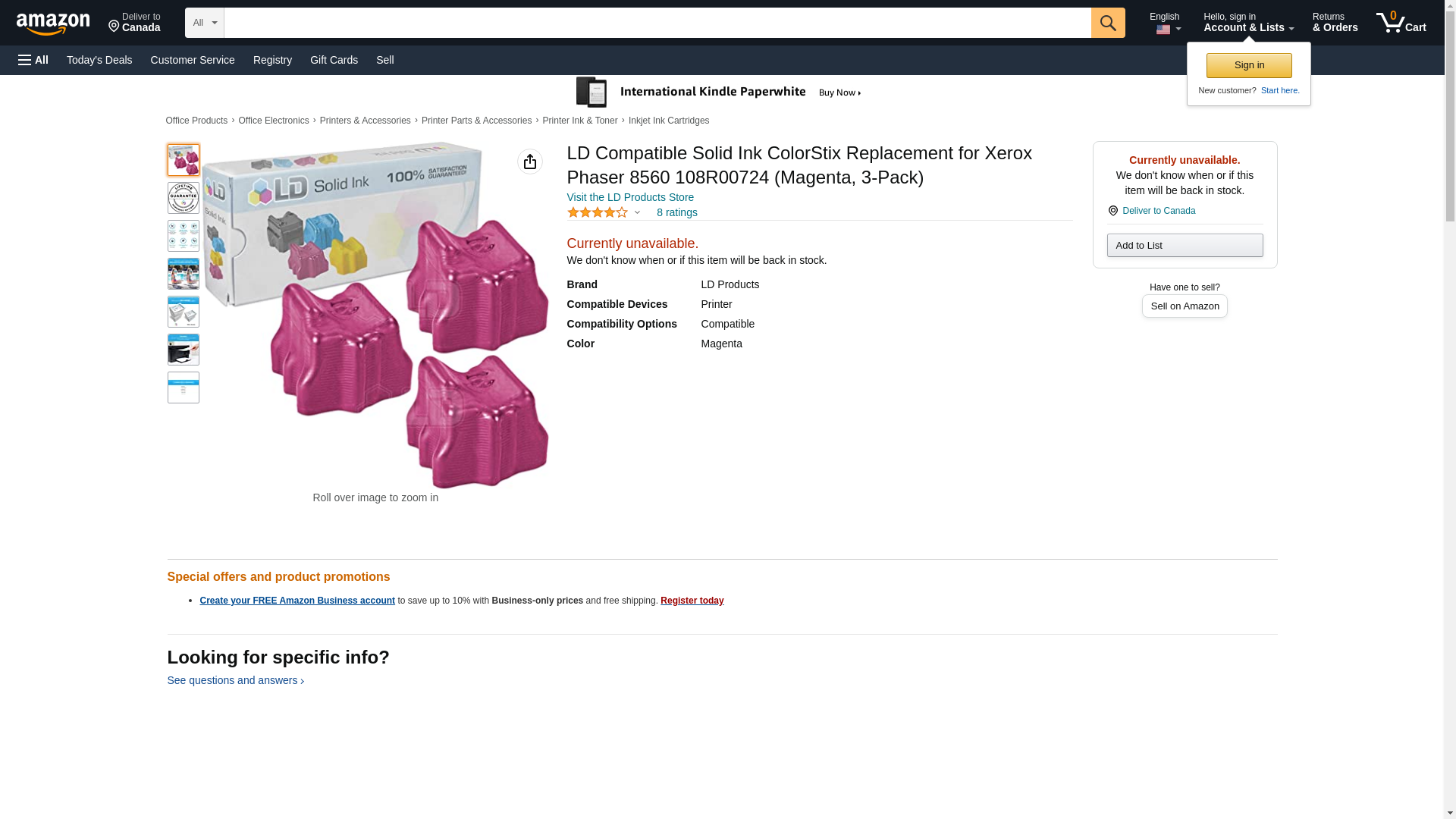Open Gift Cards in navigation bar
The image size is (1456, 819).
334,60
